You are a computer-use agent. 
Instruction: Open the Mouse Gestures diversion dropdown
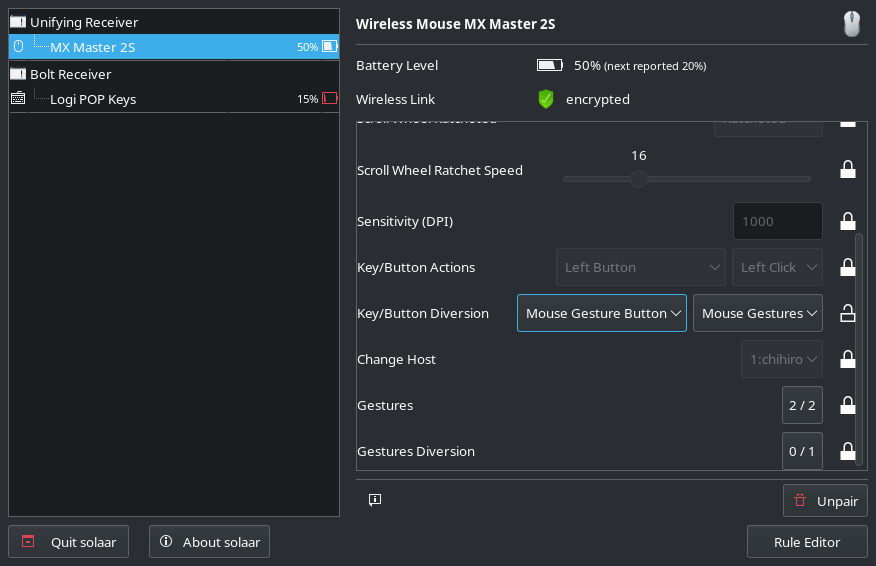(x=758, y=313)
